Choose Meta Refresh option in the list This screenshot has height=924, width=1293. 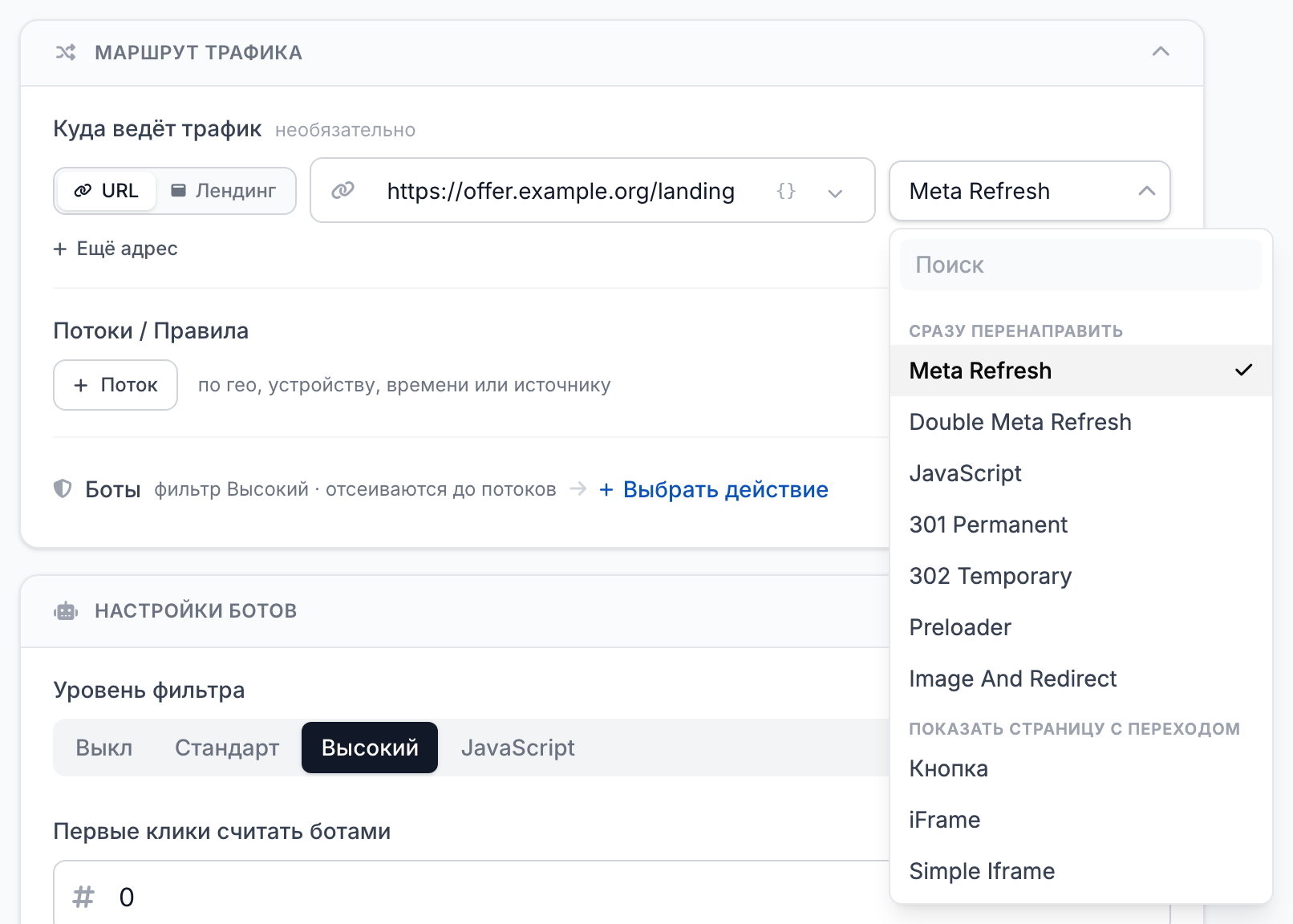pos(1081,371)
